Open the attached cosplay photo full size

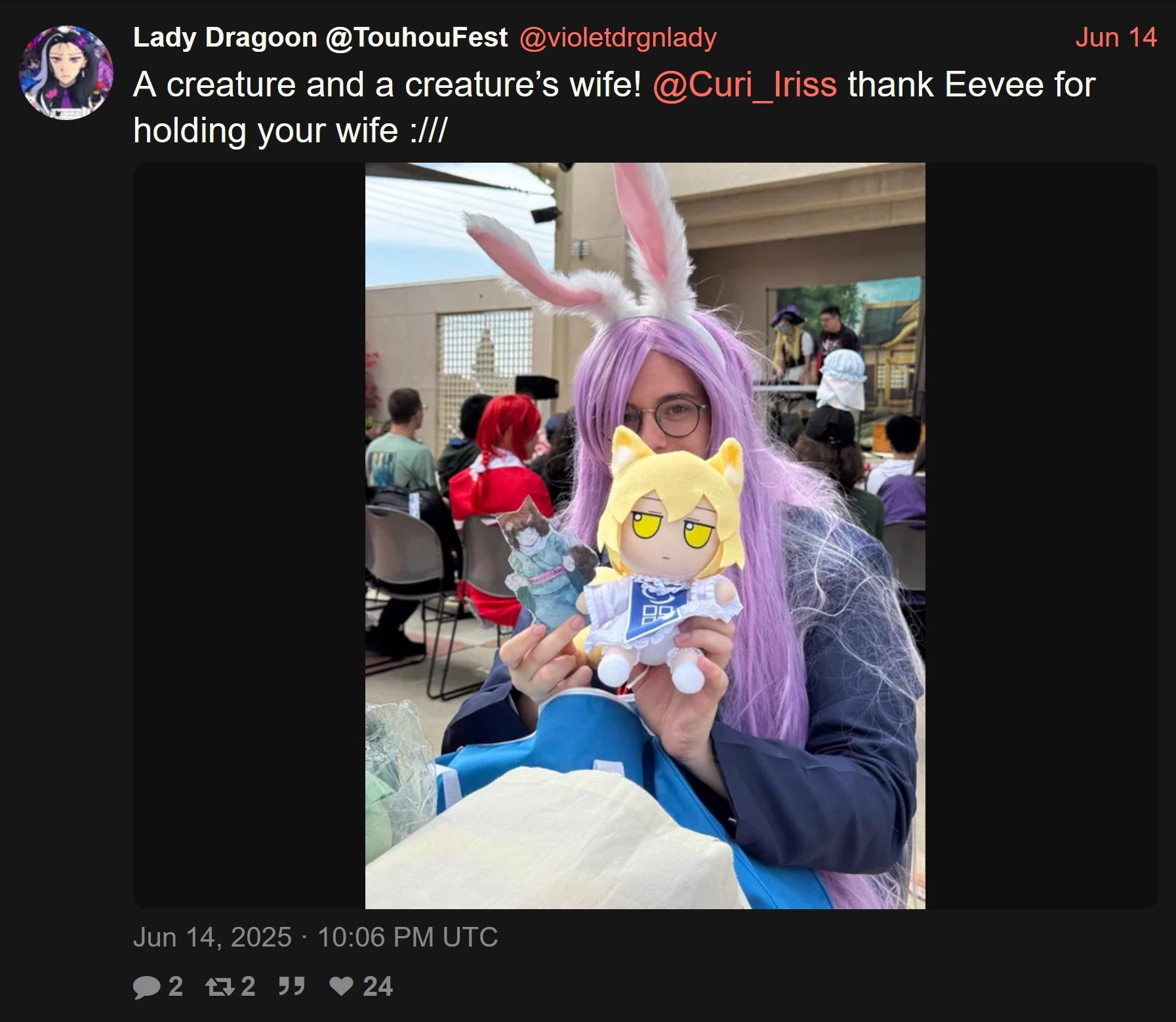tap(645, 535)
